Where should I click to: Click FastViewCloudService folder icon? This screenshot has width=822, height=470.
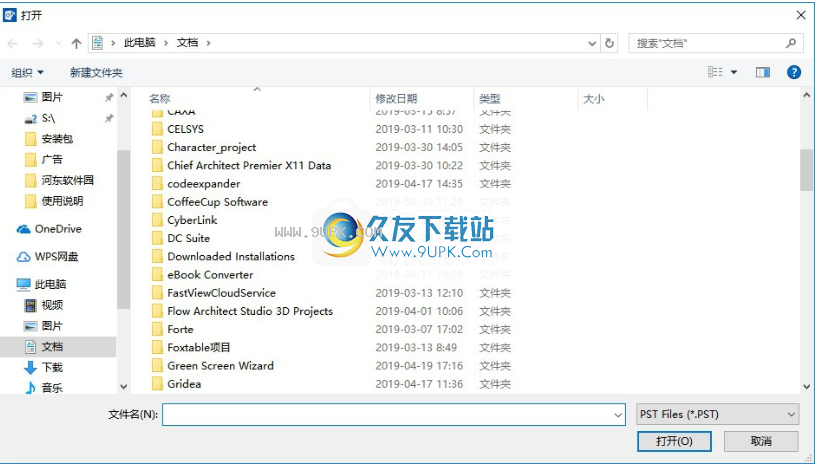point(157,293)
